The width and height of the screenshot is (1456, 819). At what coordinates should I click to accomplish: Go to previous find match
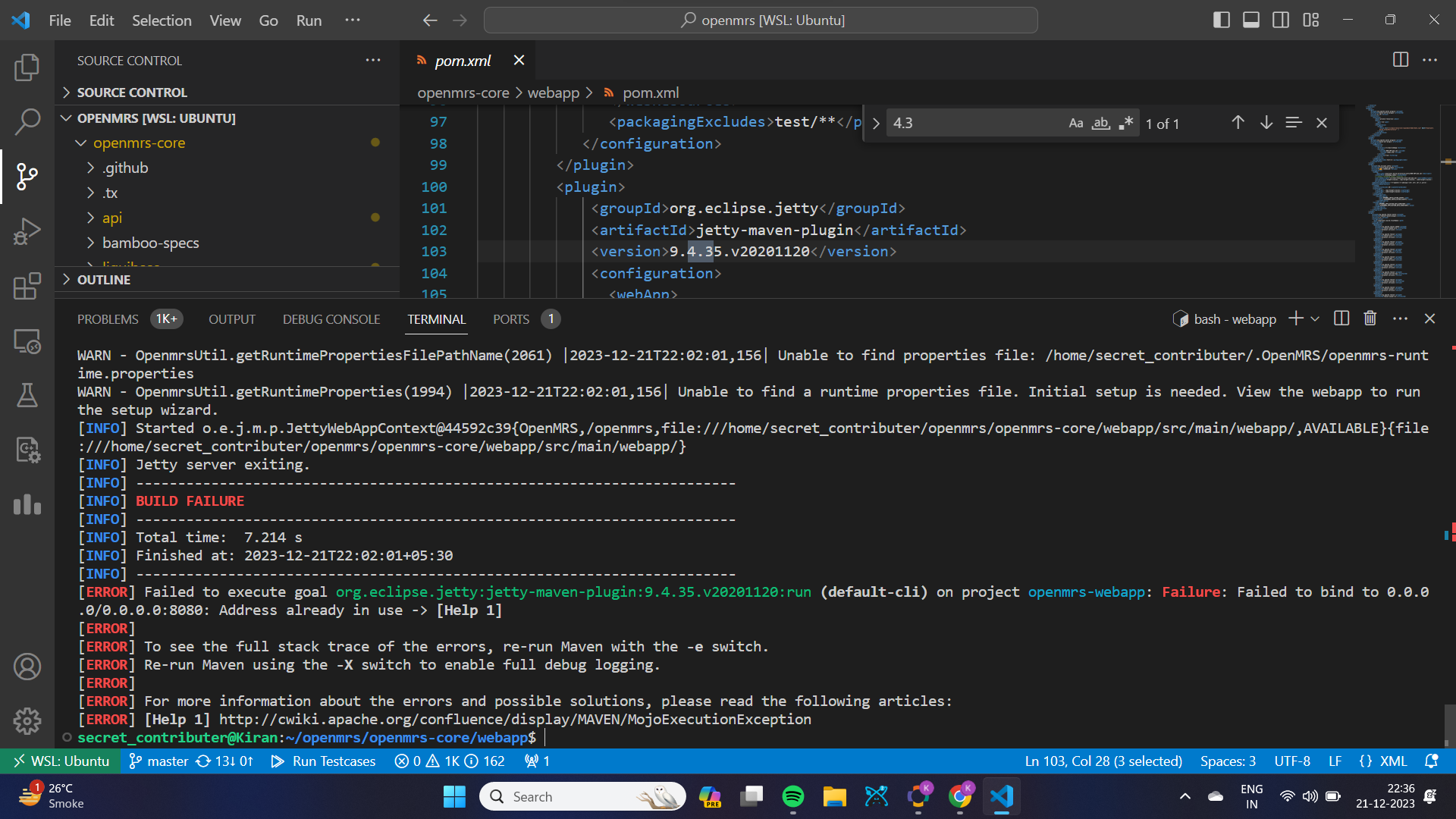[1238, 123]
